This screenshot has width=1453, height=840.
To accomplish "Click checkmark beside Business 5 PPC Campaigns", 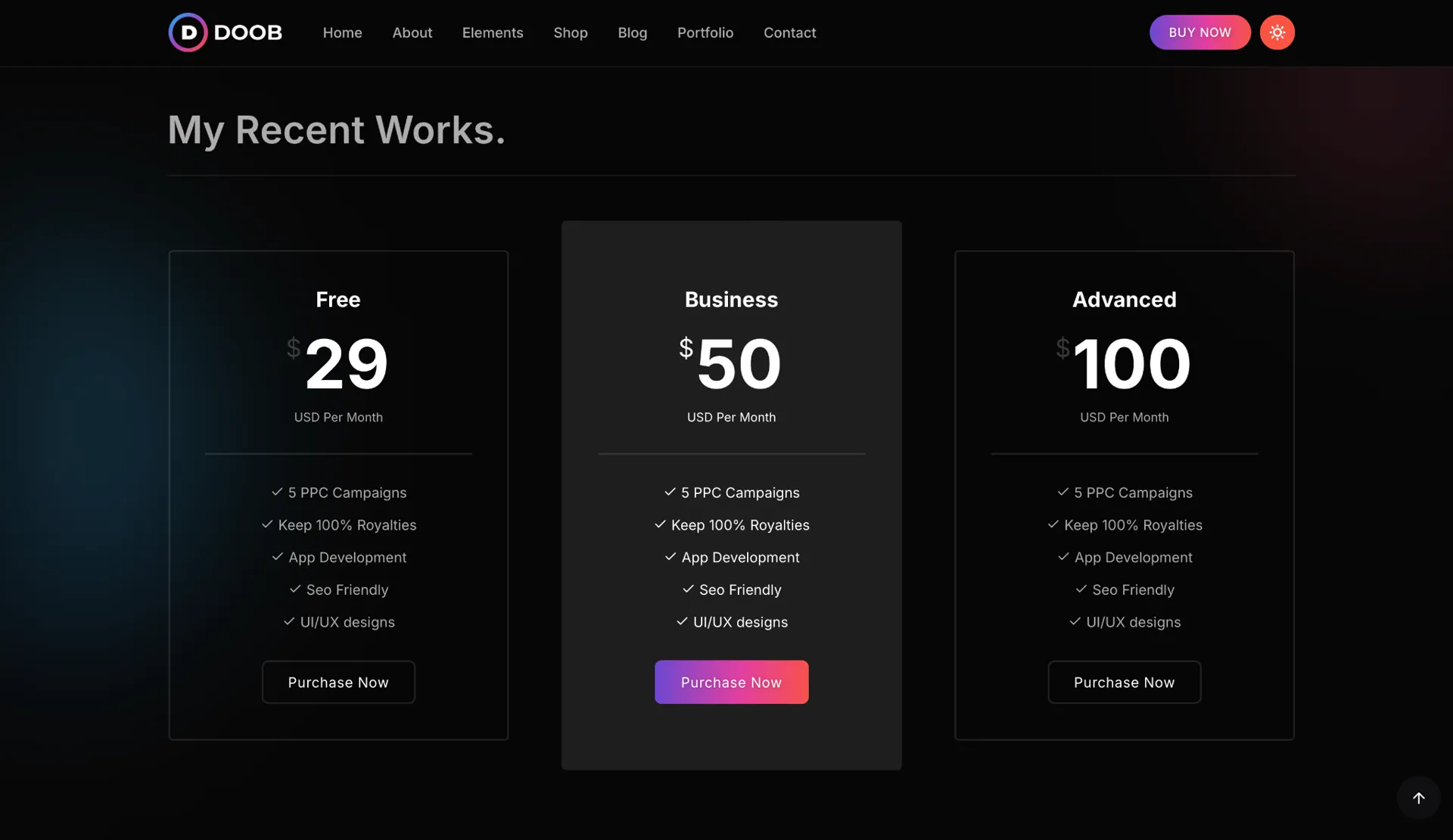I will pos(670,492).
